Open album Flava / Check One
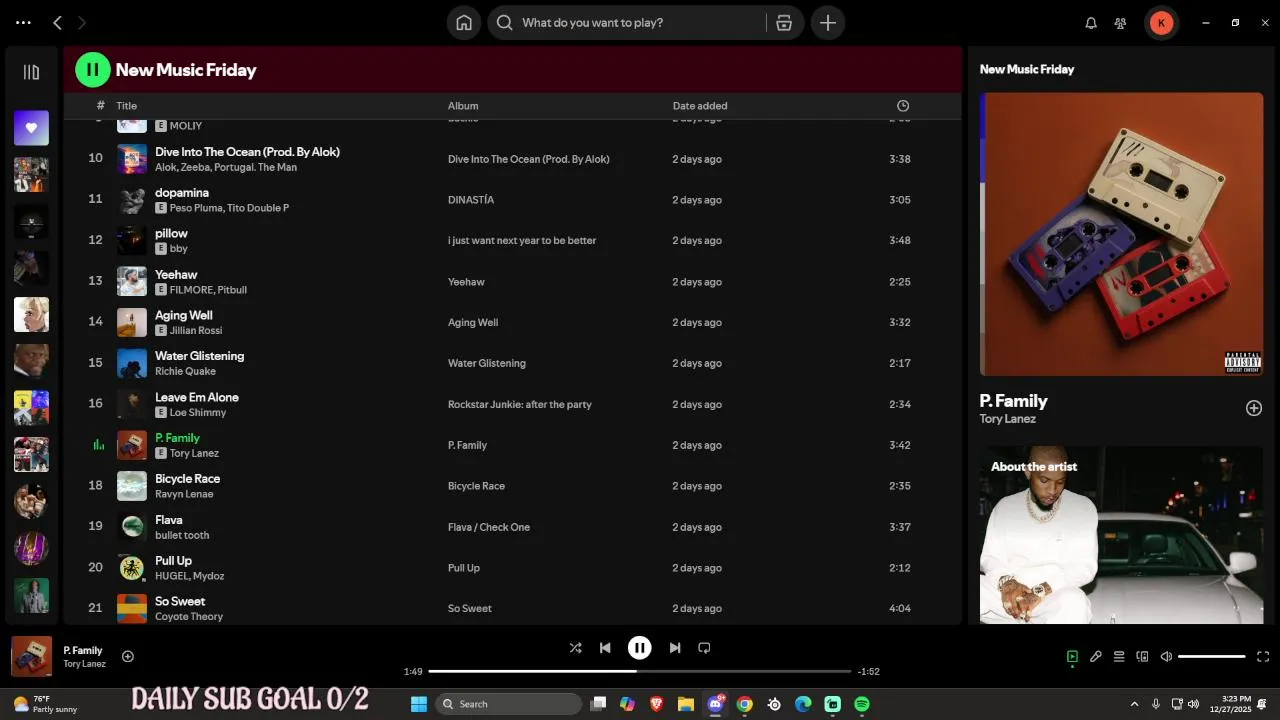Viewport: 1280px width, 720px height. [489, 527]
